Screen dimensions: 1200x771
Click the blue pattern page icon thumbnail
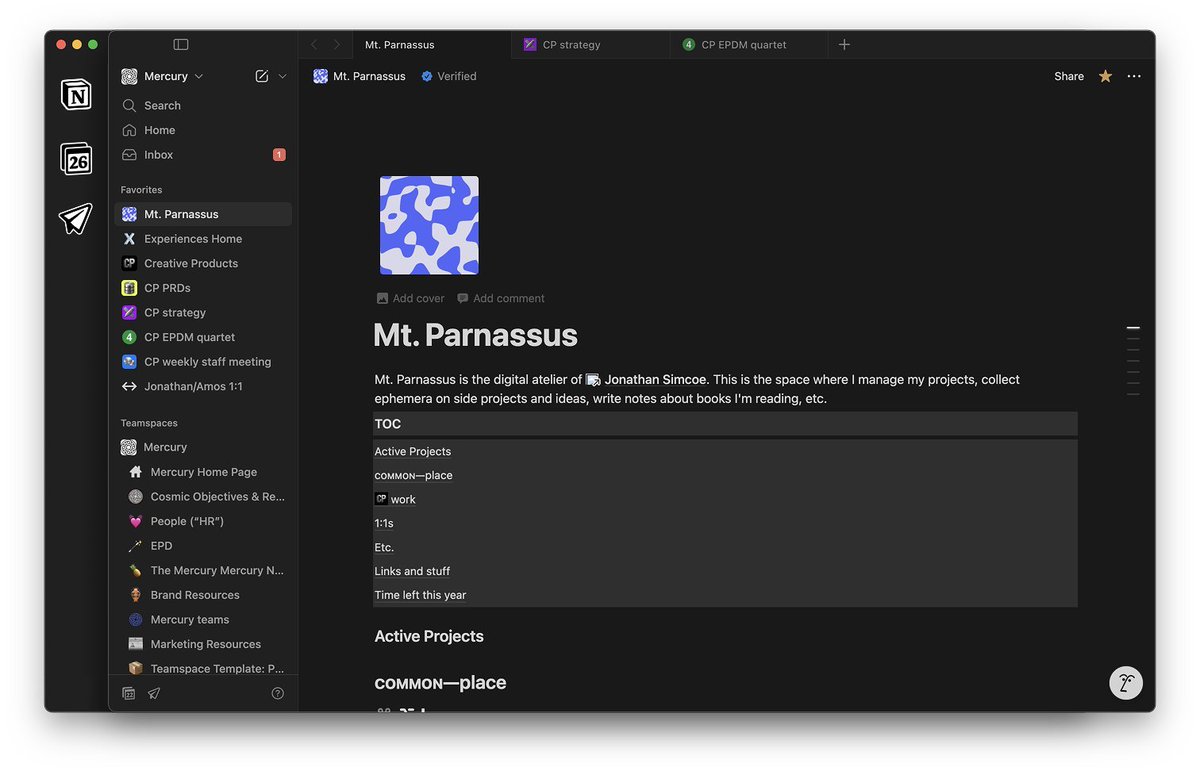click(x=428, y=224)
